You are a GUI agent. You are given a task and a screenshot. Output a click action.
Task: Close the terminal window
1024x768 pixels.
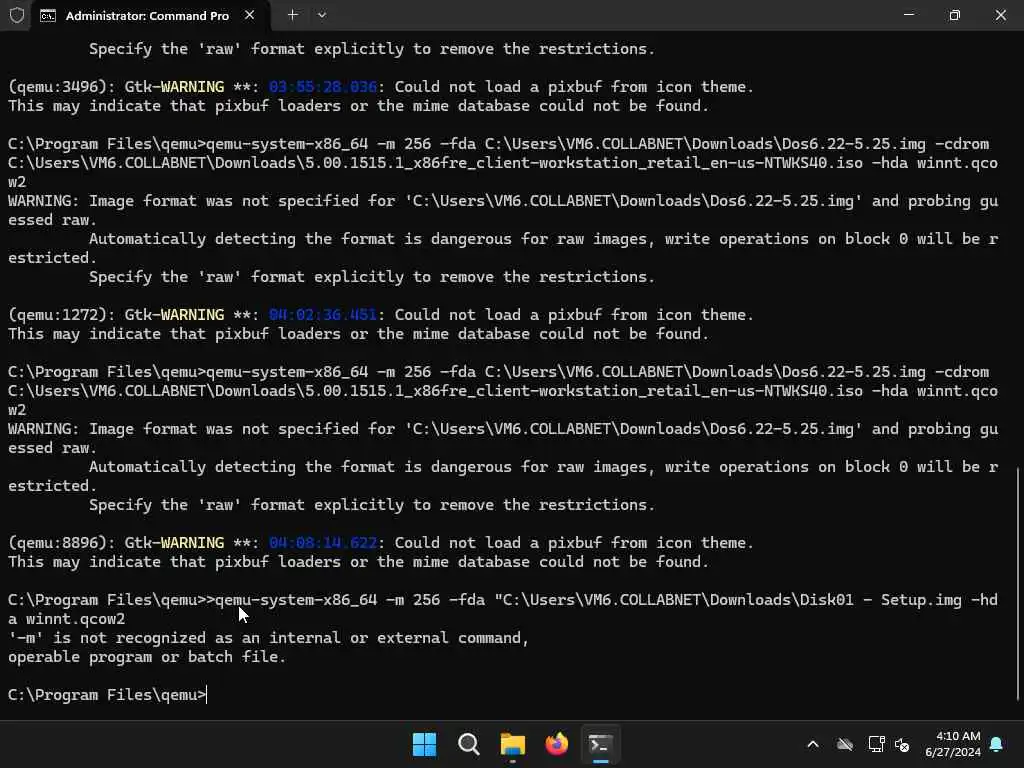(1000, 15)
